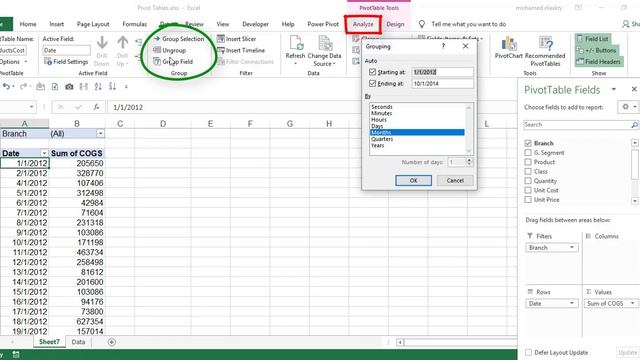Open the PivotTable Fields pane options arrow
640x360 pixels.
pos(613,89)
